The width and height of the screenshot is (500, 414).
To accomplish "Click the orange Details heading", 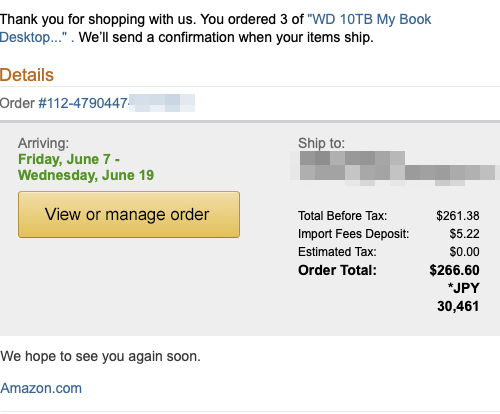I will (x=27, y=75).
